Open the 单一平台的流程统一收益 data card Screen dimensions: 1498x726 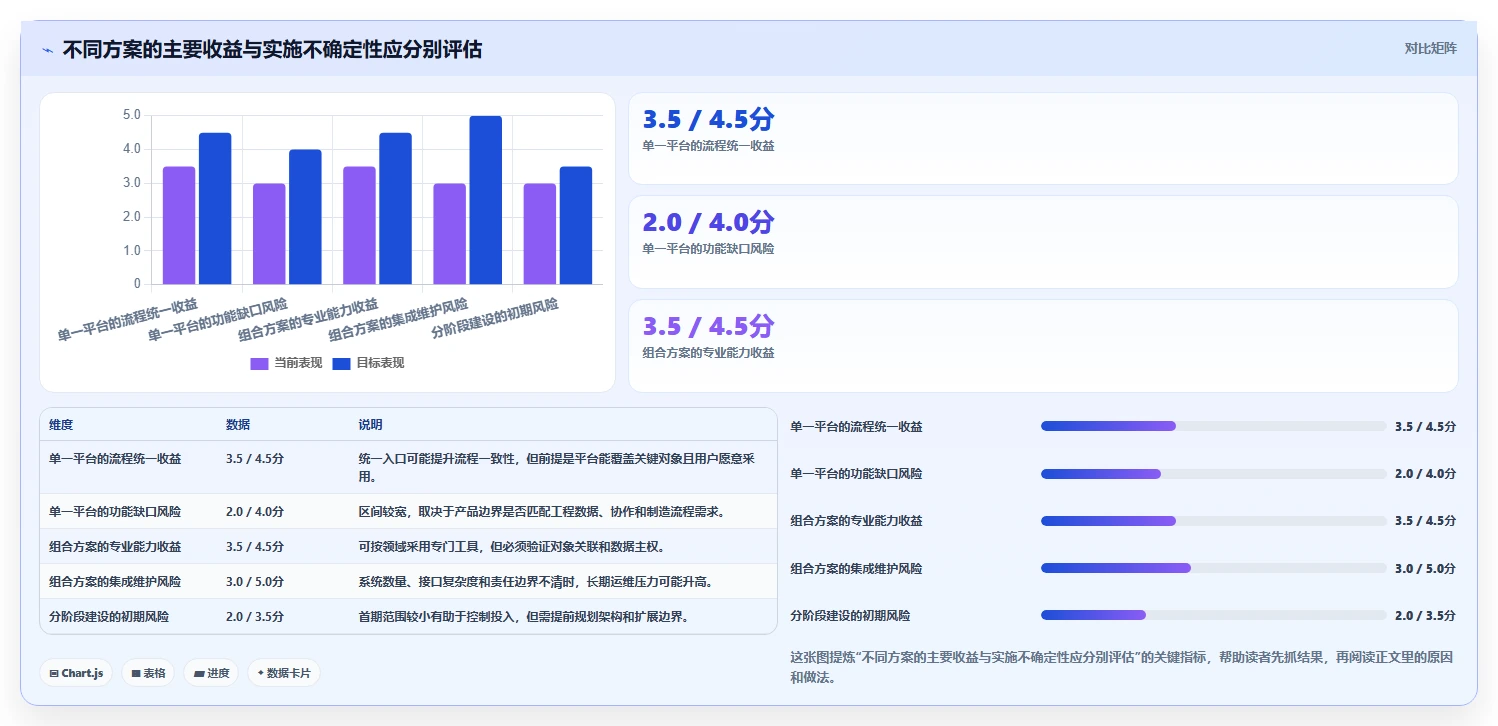coord(1043,138)
